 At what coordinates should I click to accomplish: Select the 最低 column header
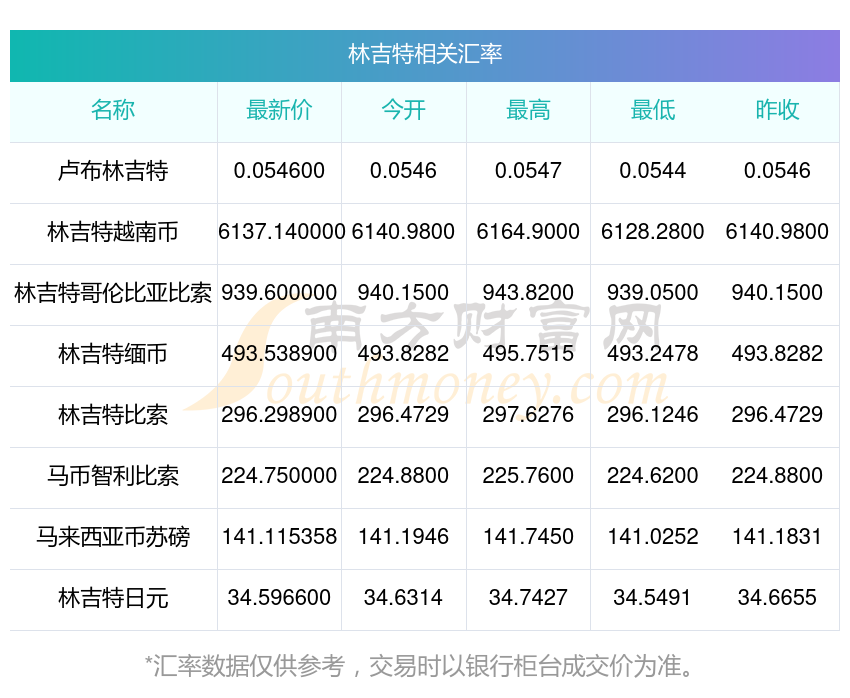click(x=653, y=111)
